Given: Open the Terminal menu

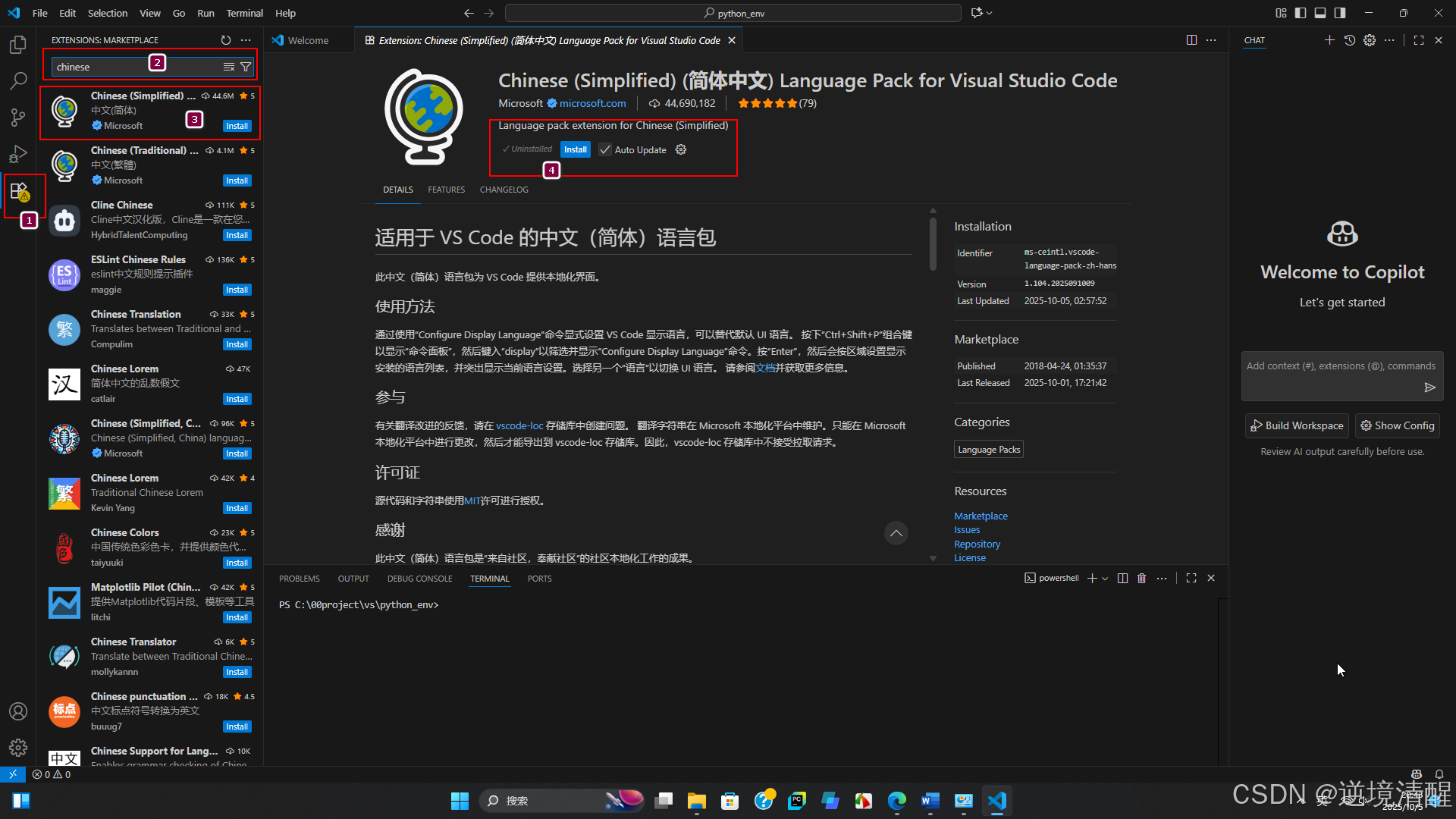Looking at the screenshot, I should click(244, 13).
